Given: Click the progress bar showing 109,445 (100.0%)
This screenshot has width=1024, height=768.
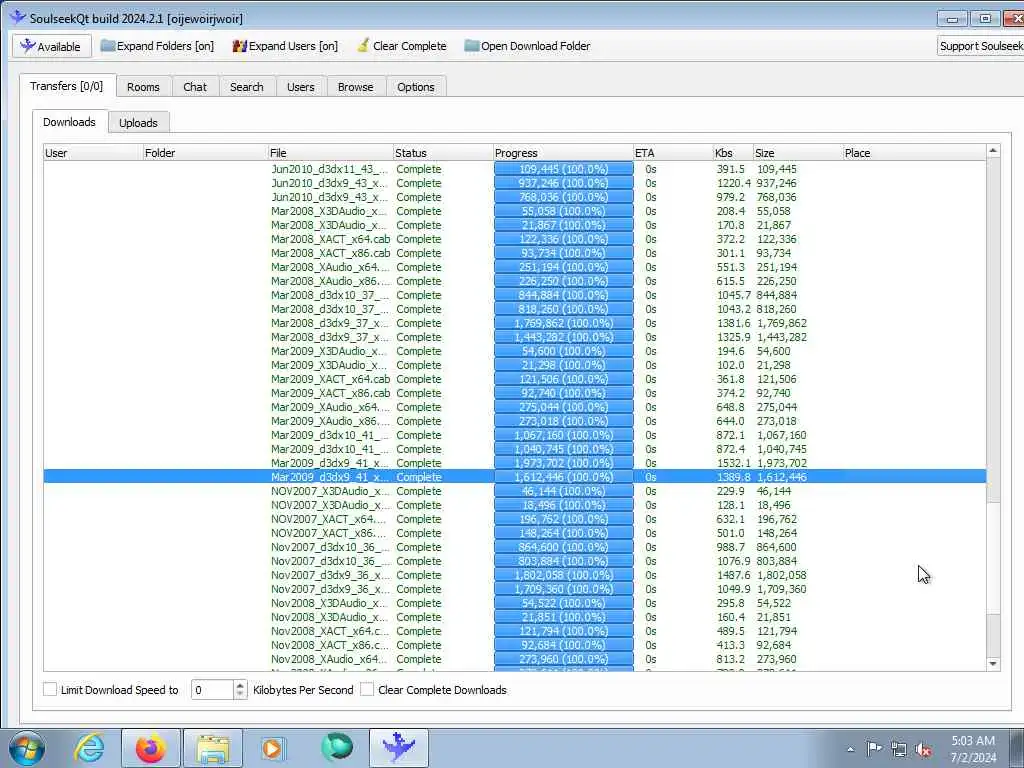Looking at the screenshot, I should [564, 169].
